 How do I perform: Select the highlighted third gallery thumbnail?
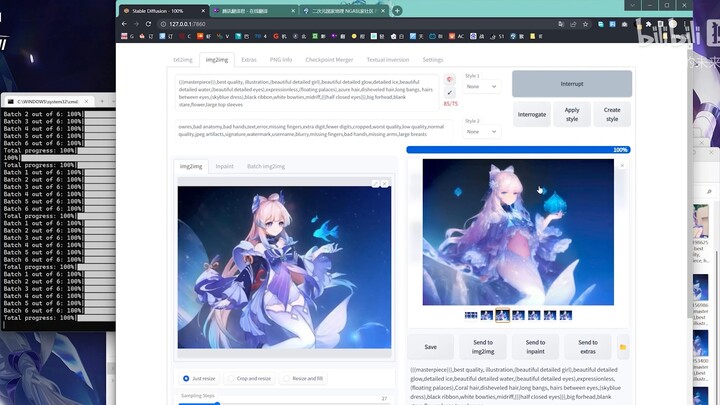click(502, 315)
